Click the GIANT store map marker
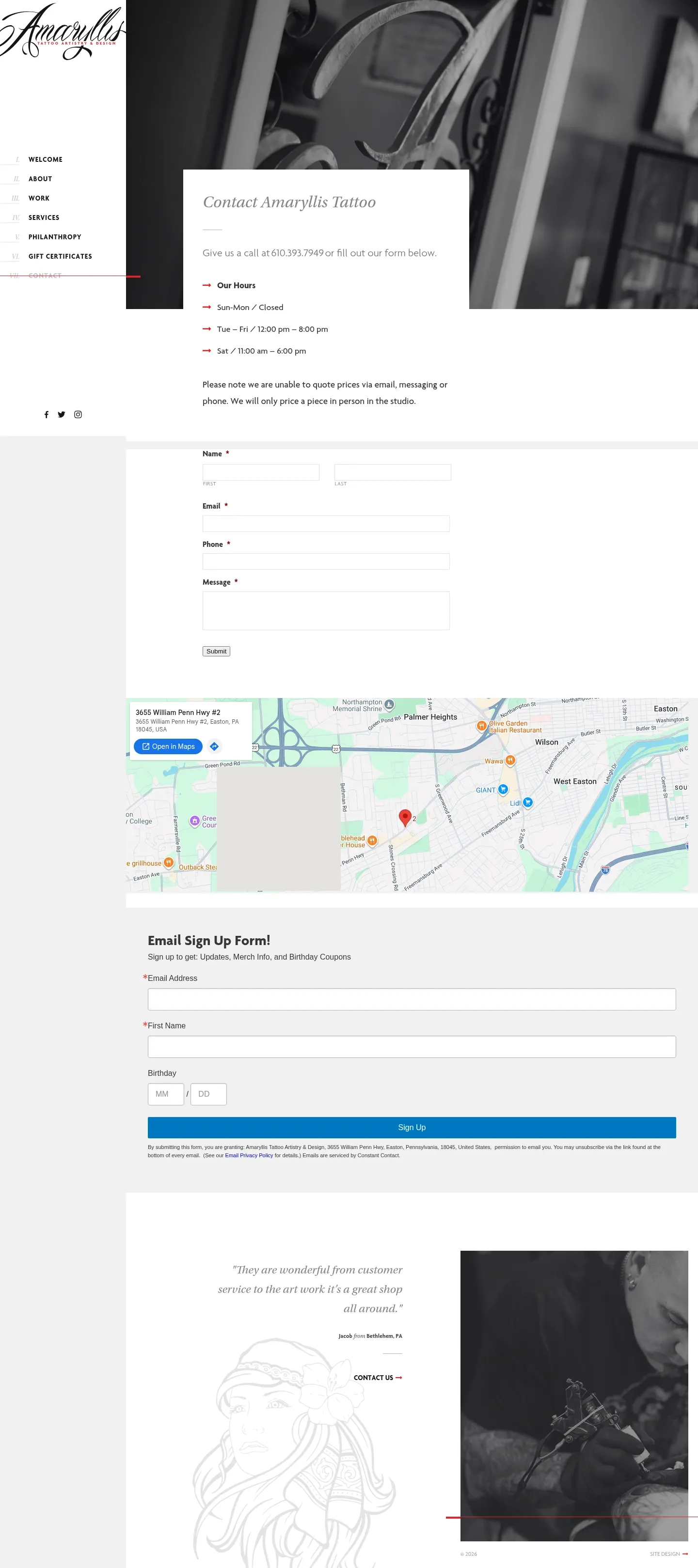The width and height of the screenshot is (698, 1568). (x=503, y=790)
